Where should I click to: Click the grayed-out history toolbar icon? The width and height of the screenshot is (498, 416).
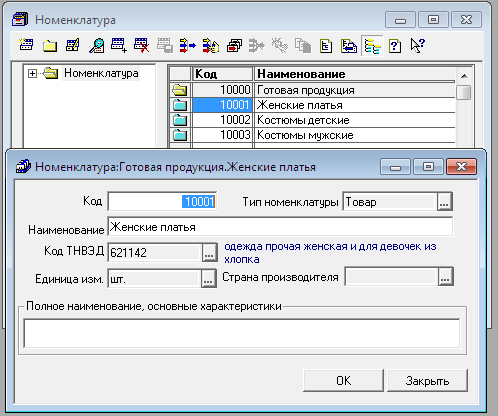click(165, 45)
